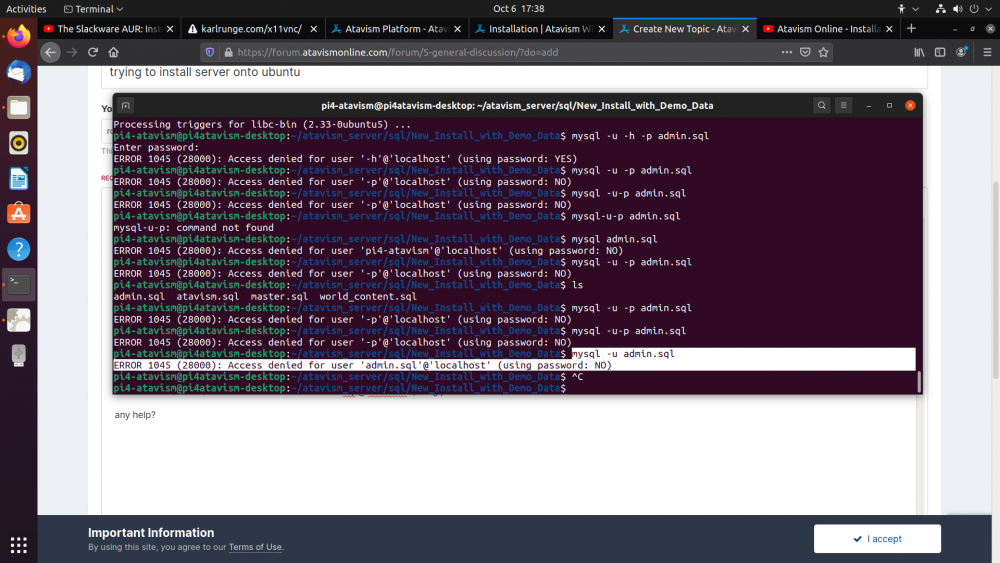Image resolution: width=1000 pixels, height=563 pixels.
Task: Open Activities overview
Action: point(26,9)
